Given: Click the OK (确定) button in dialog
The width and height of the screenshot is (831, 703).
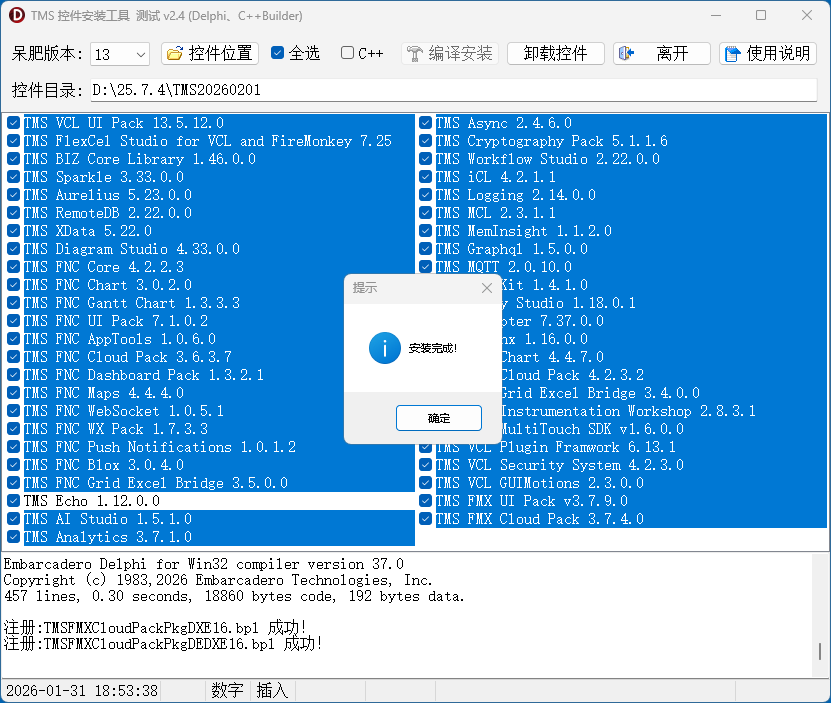Looking at the screenshot, I should (x=438, y=418).
